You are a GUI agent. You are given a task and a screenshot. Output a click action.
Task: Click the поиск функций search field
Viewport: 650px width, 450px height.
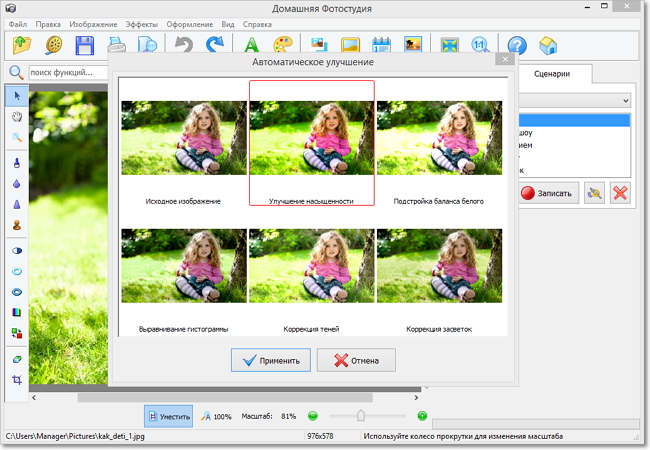click(68, 73)
